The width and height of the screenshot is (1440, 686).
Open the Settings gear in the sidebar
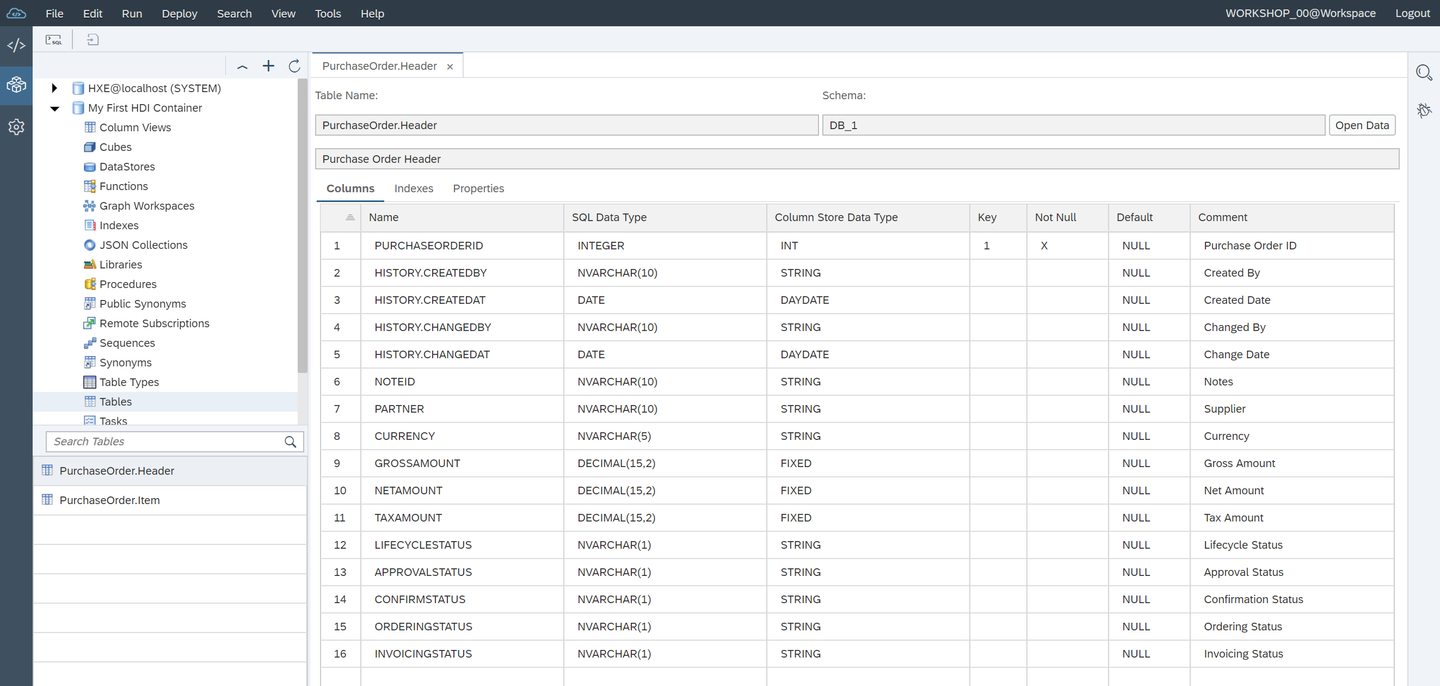click(x=16, y=127)
